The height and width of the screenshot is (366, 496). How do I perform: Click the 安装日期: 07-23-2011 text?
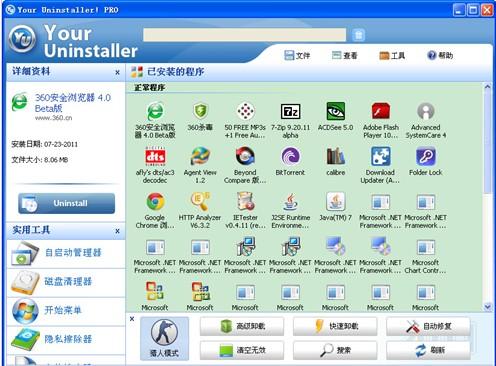44,144
